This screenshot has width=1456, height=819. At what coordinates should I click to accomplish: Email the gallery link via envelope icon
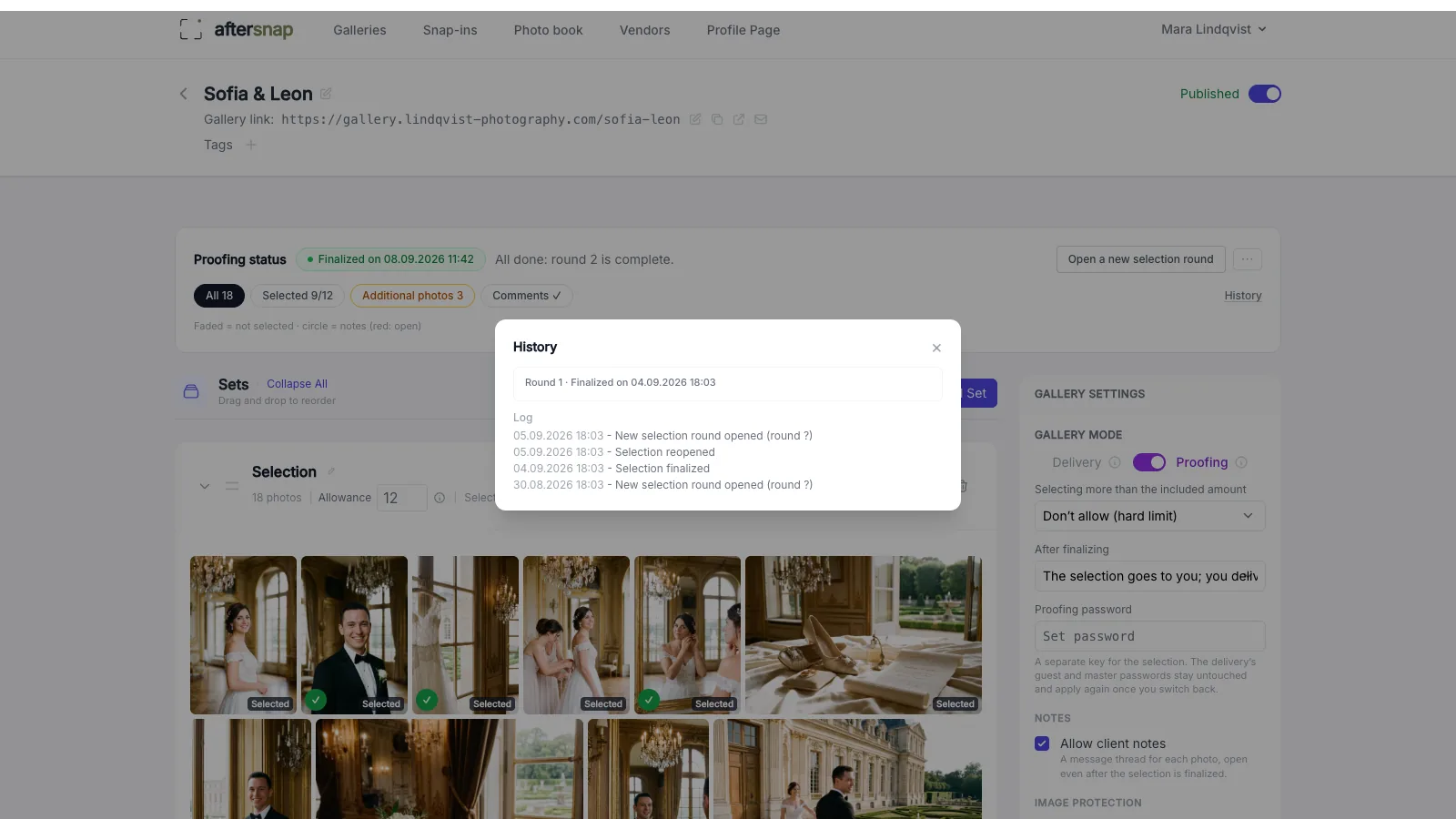coord(761,119)
